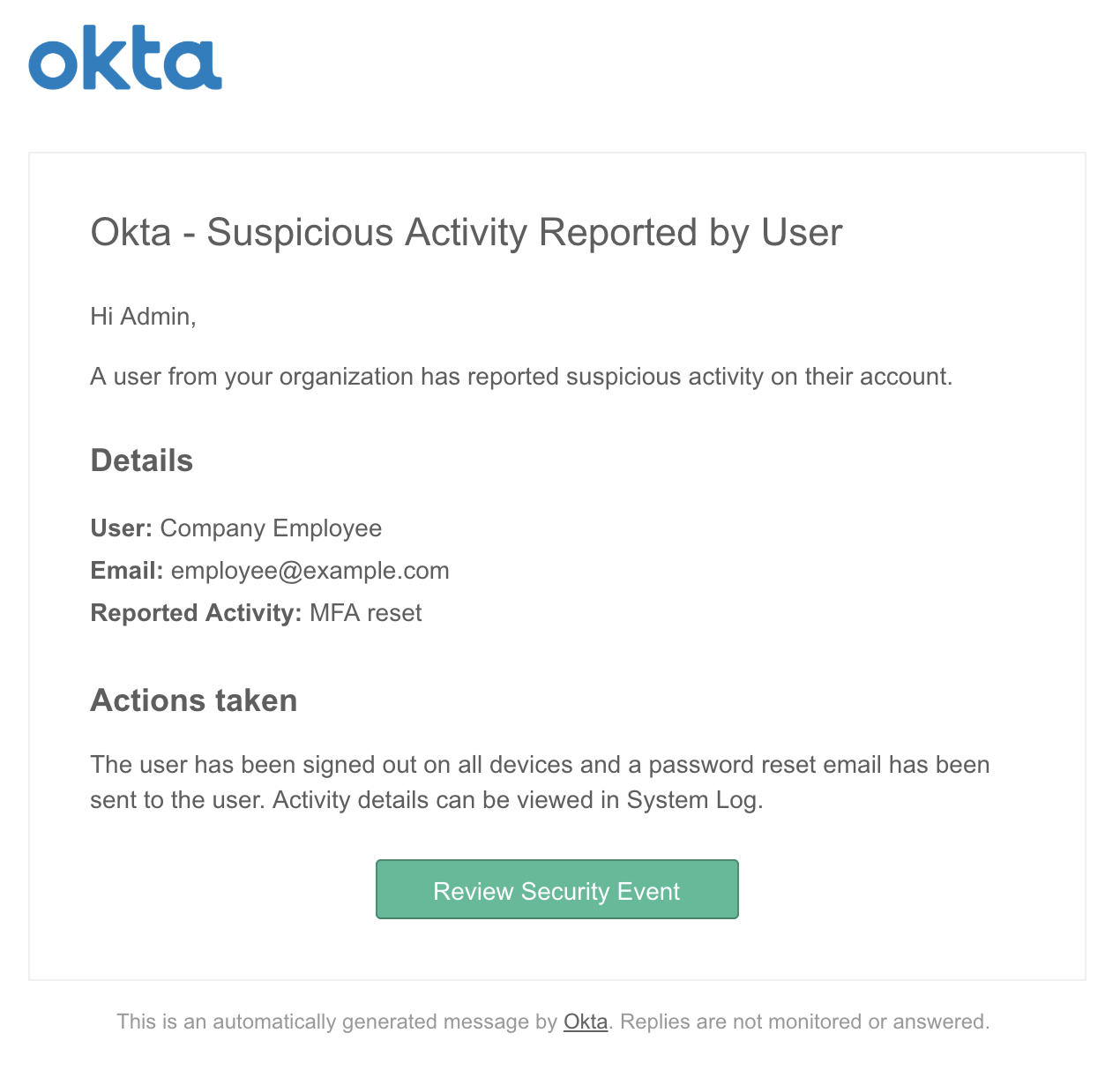Click the reported suspicious activity sentence
The image size is (1120, 1078).
pos(521,377)
